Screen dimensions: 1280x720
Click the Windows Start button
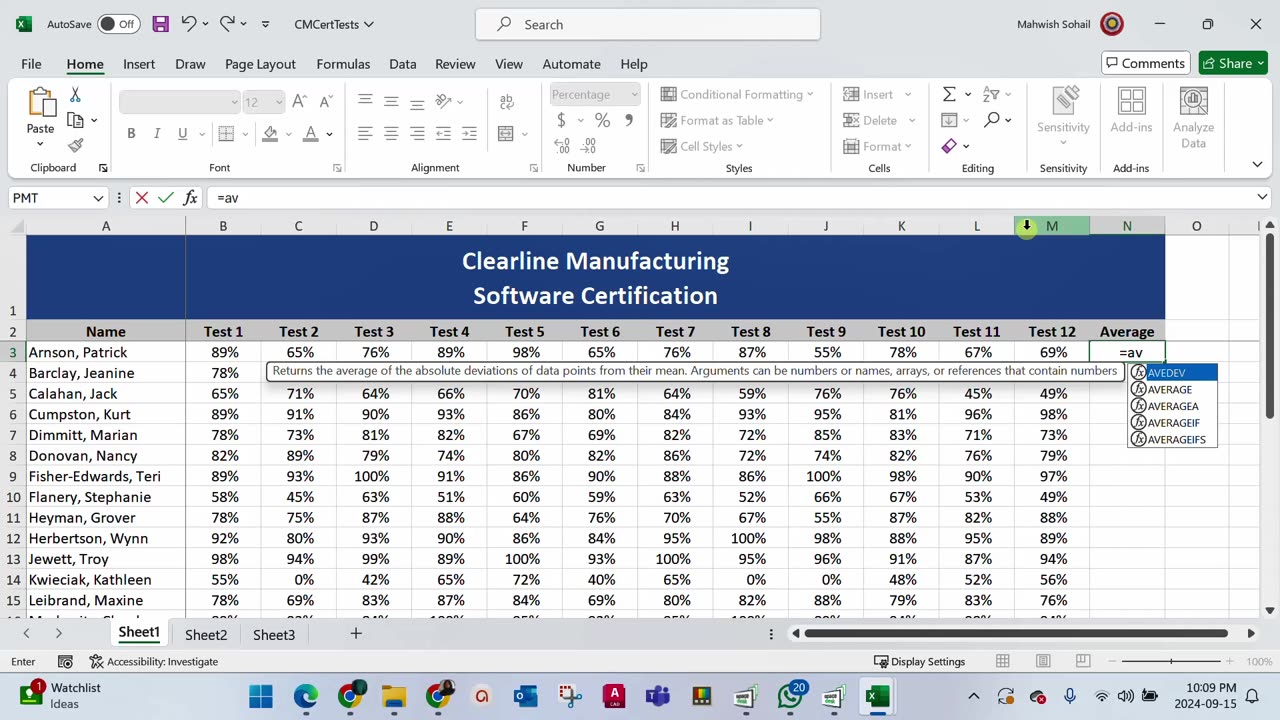coord(261,696)
